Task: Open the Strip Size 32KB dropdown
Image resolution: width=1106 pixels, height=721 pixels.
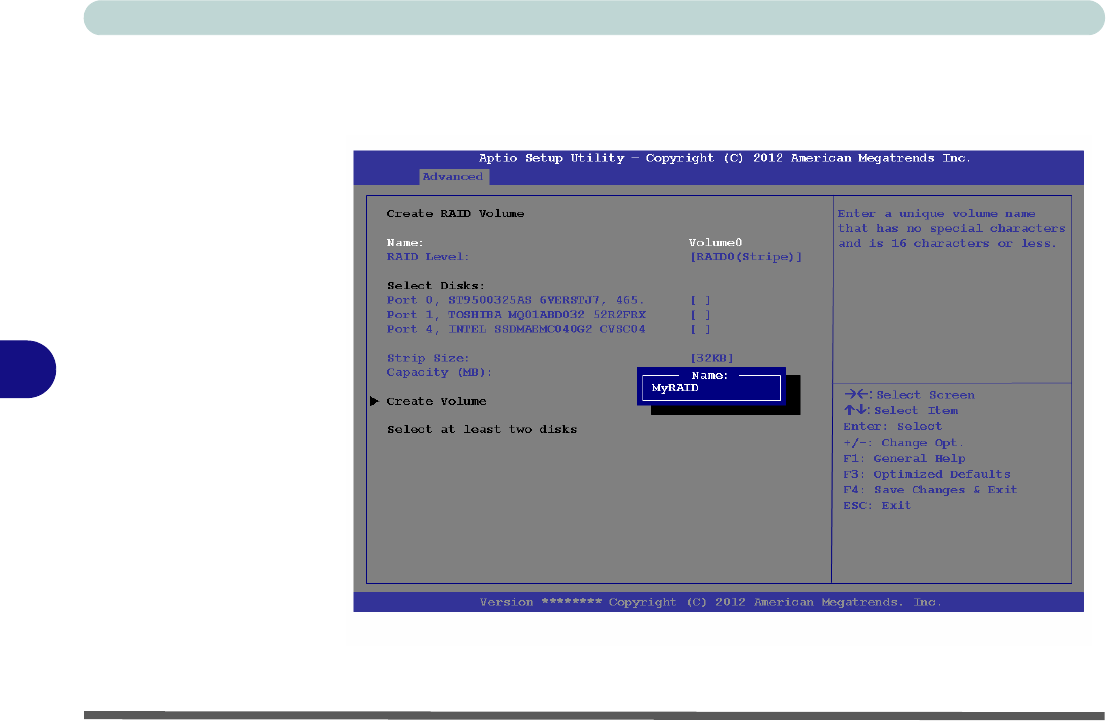Action: click(712, 358)
